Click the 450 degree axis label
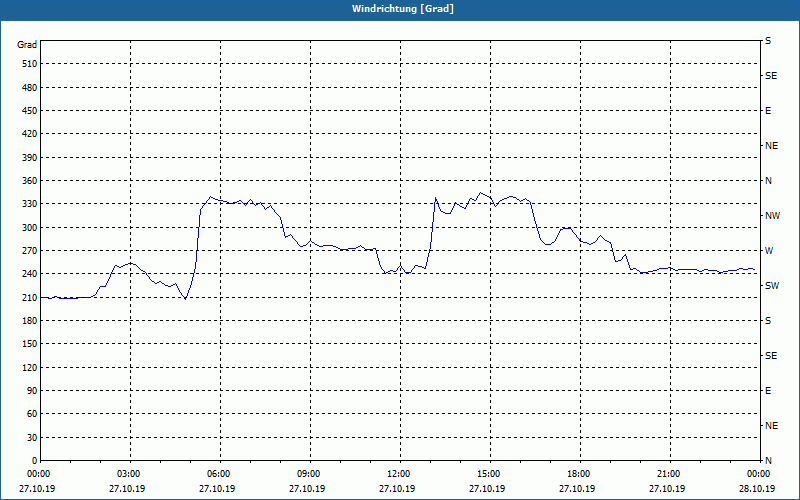The image size is (800, 500). 29,111
